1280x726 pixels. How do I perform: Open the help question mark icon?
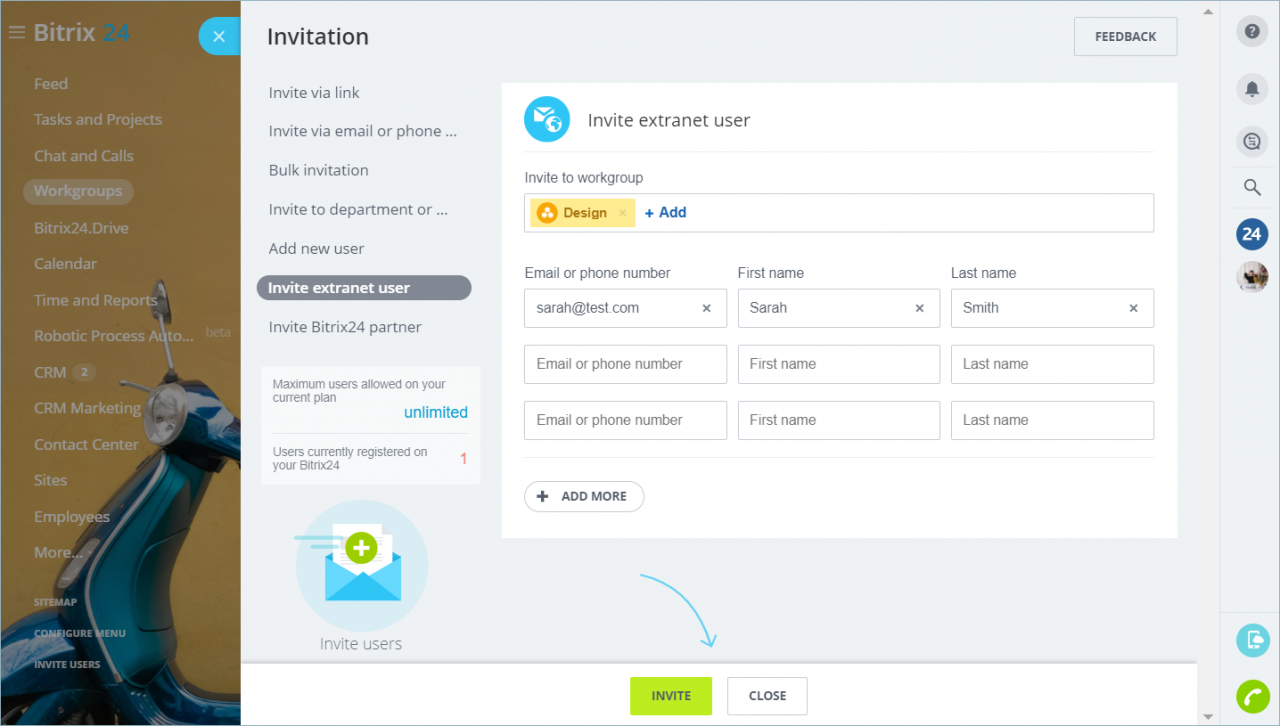(x=1252, y=32)
